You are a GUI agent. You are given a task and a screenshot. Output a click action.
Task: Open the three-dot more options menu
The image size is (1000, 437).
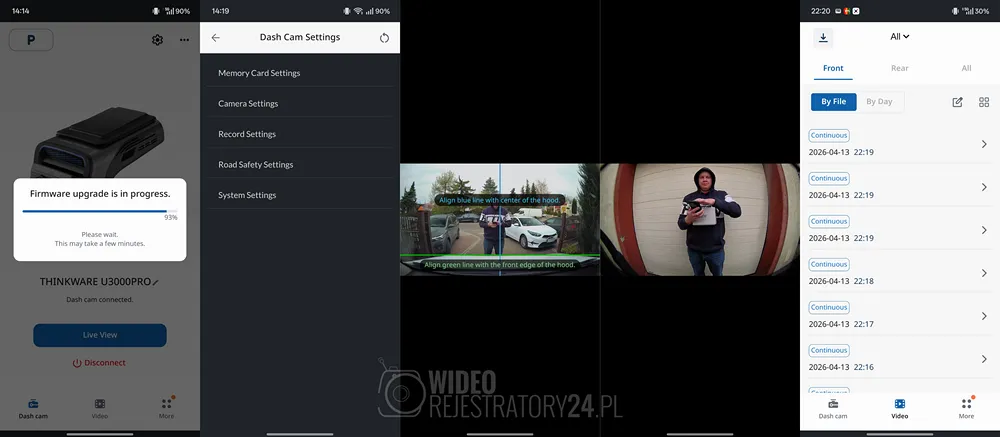pos(184,40)
